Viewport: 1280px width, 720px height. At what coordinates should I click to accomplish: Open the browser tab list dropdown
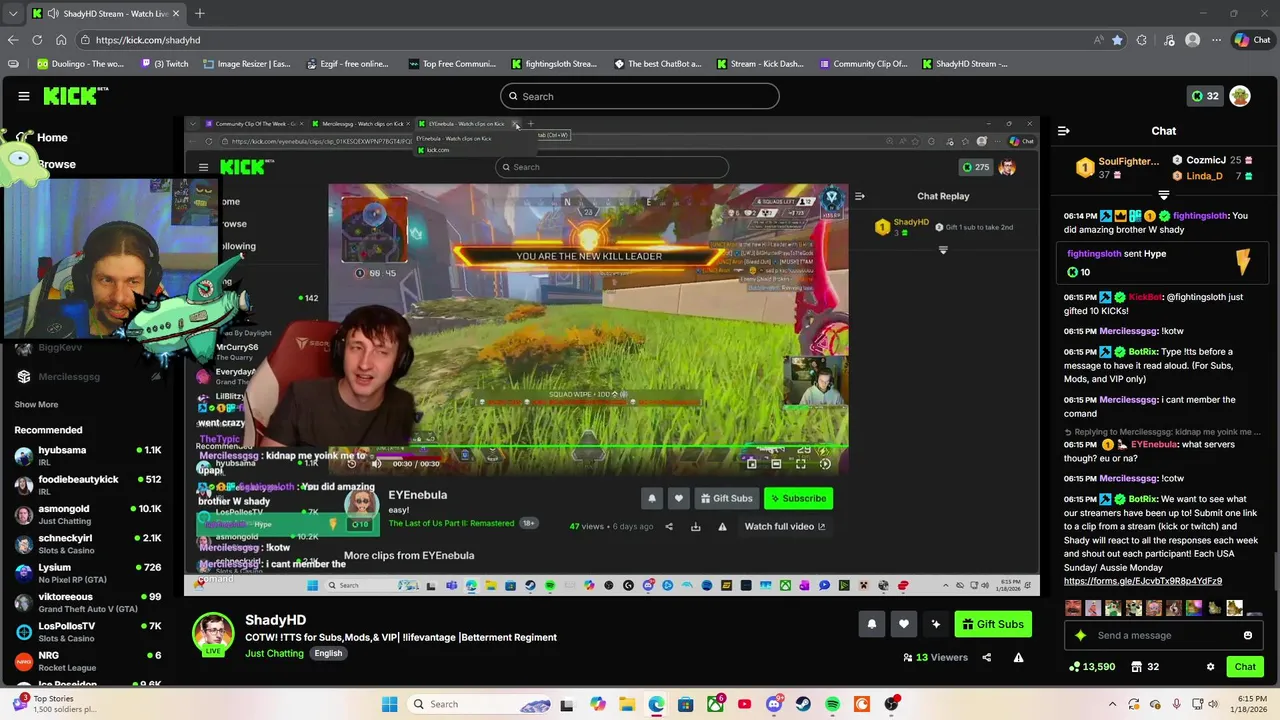(13, 13)
